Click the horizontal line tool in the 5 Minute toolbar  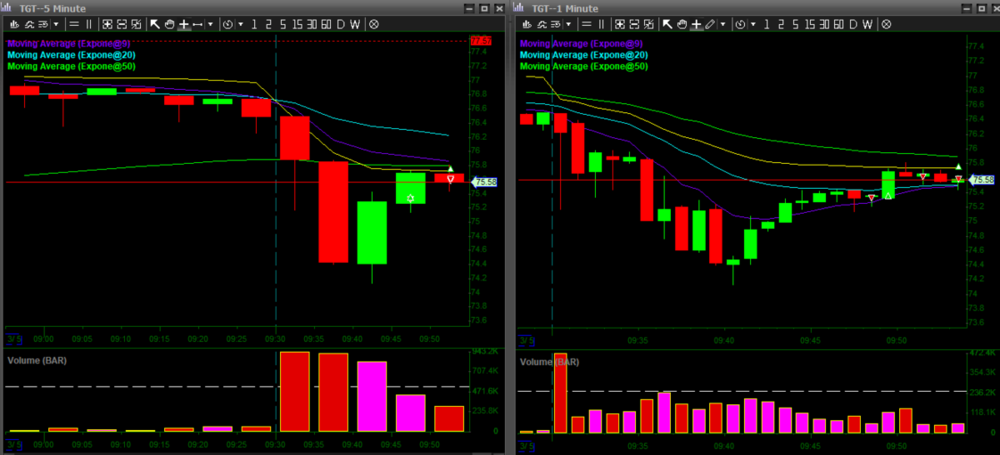(198, 23)
